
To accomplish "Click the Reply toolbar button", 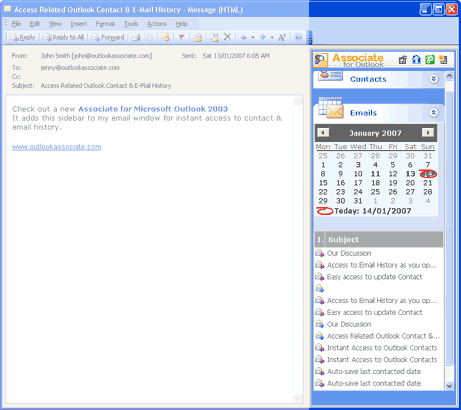I will (x=22, y=37).
